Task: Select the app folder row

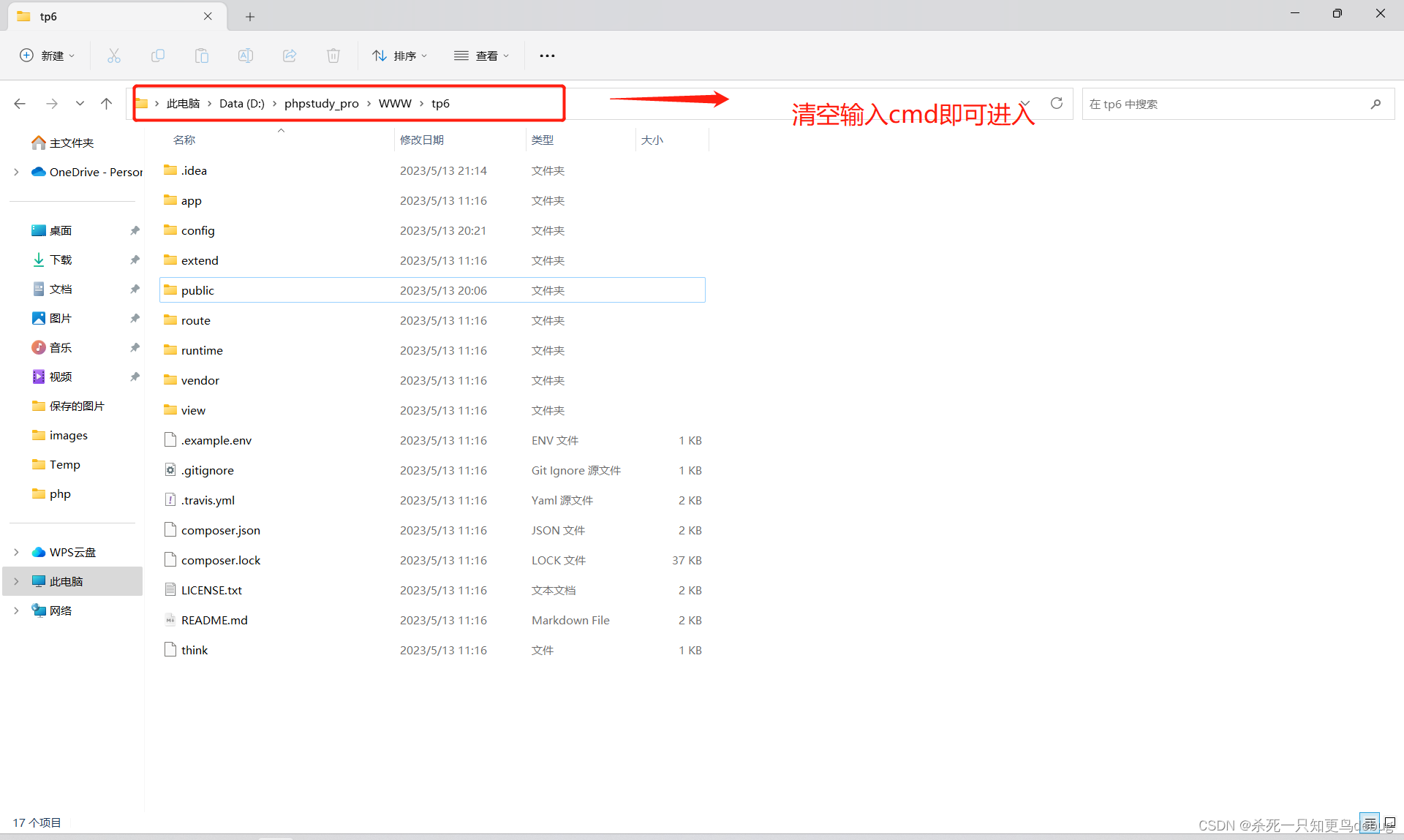Action: (x=432, y=200)
